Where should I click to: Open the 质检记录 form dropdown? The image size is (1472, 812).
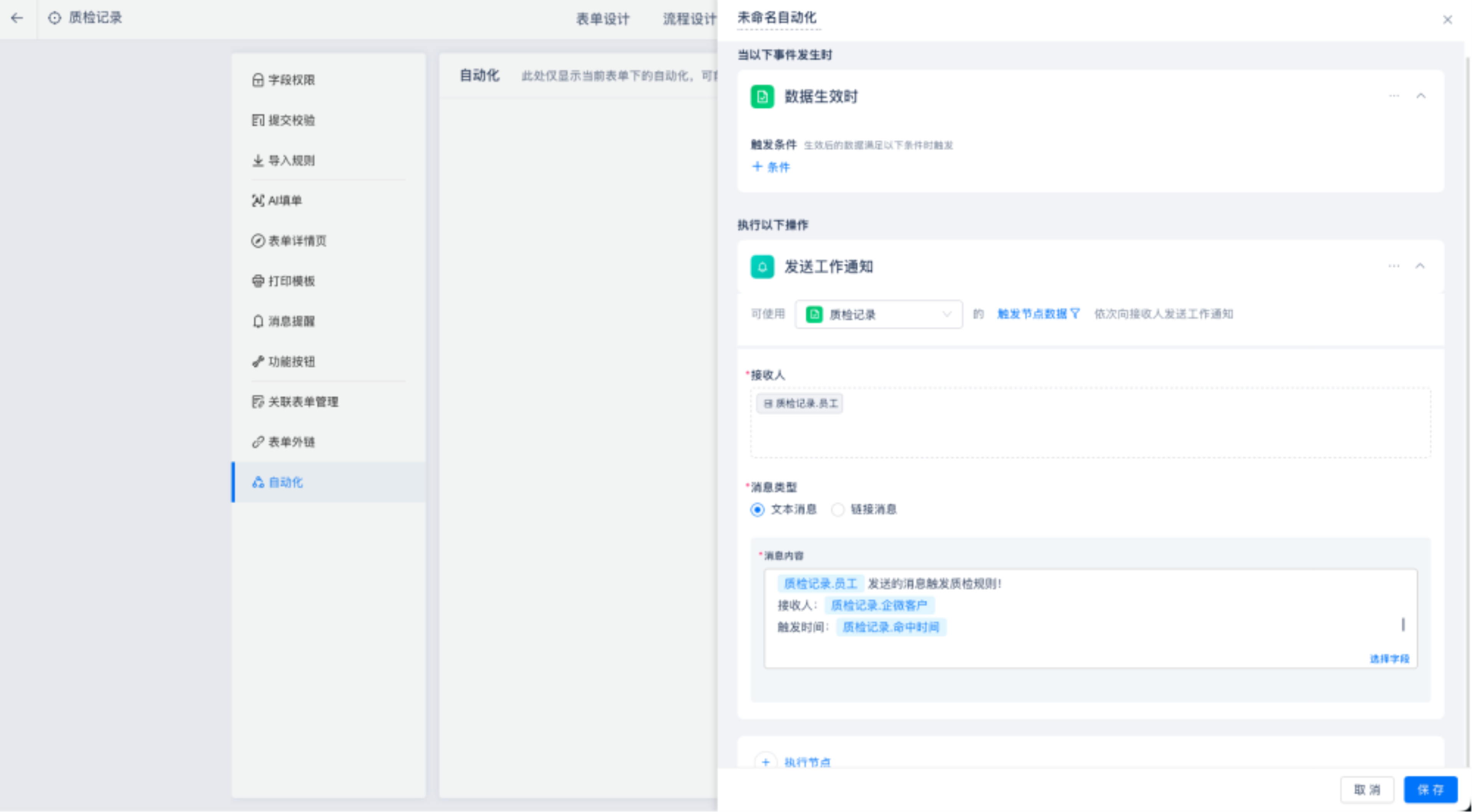pos(878,314)
